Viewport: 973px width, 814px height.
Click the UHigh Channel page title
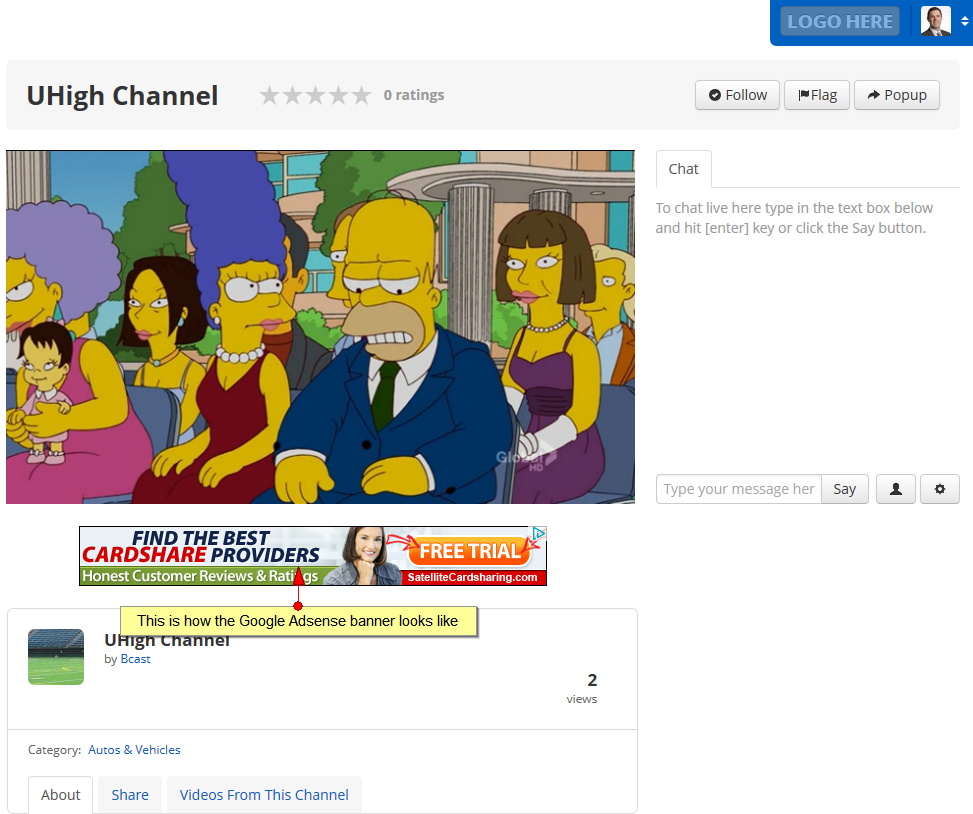coord(122,96)
